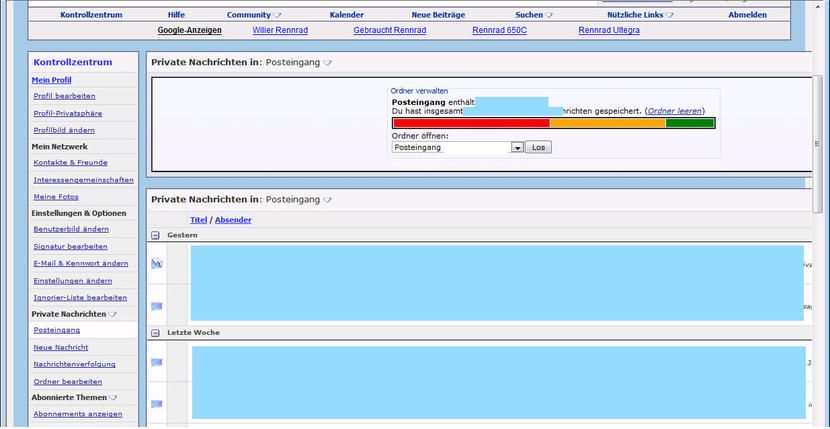The height and width of the screenshot is (429, 830).
Task: Open the Community menu
Action: pos(253,15)
